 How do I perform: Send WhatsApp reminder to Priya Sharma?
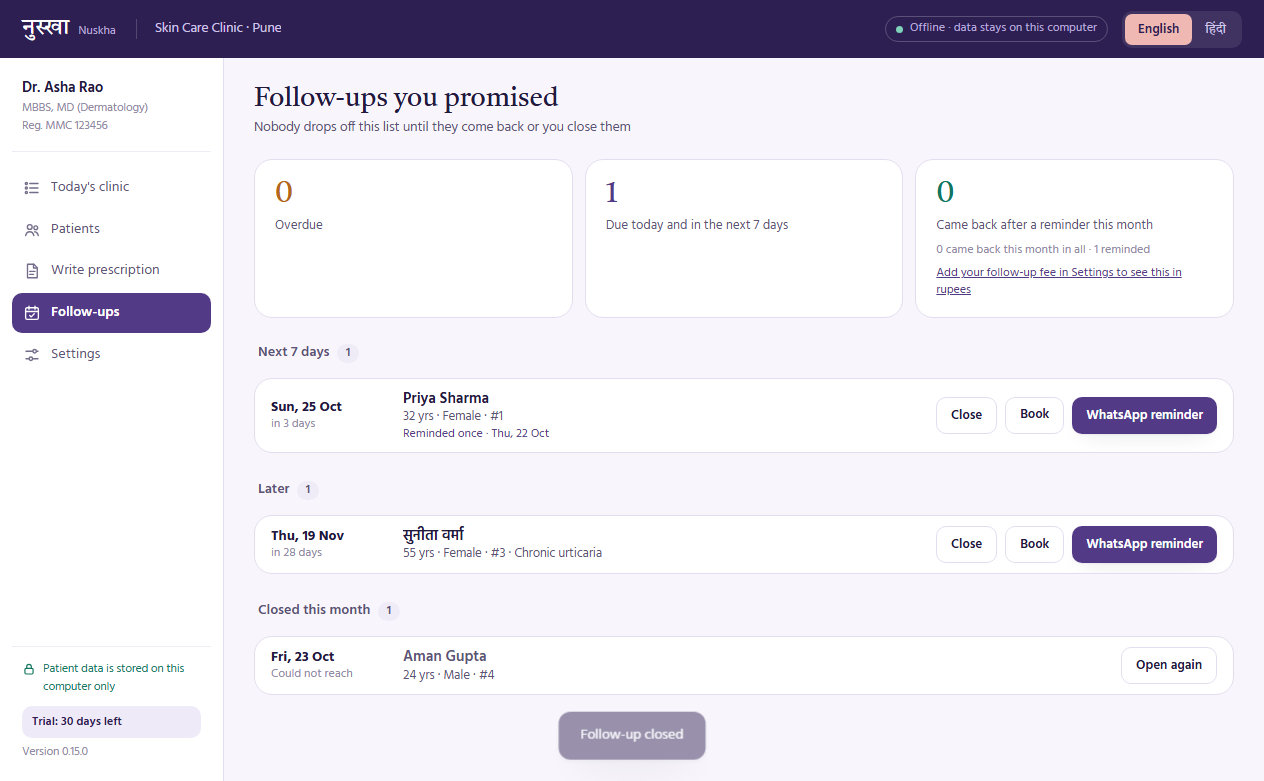coord(1144,415)
